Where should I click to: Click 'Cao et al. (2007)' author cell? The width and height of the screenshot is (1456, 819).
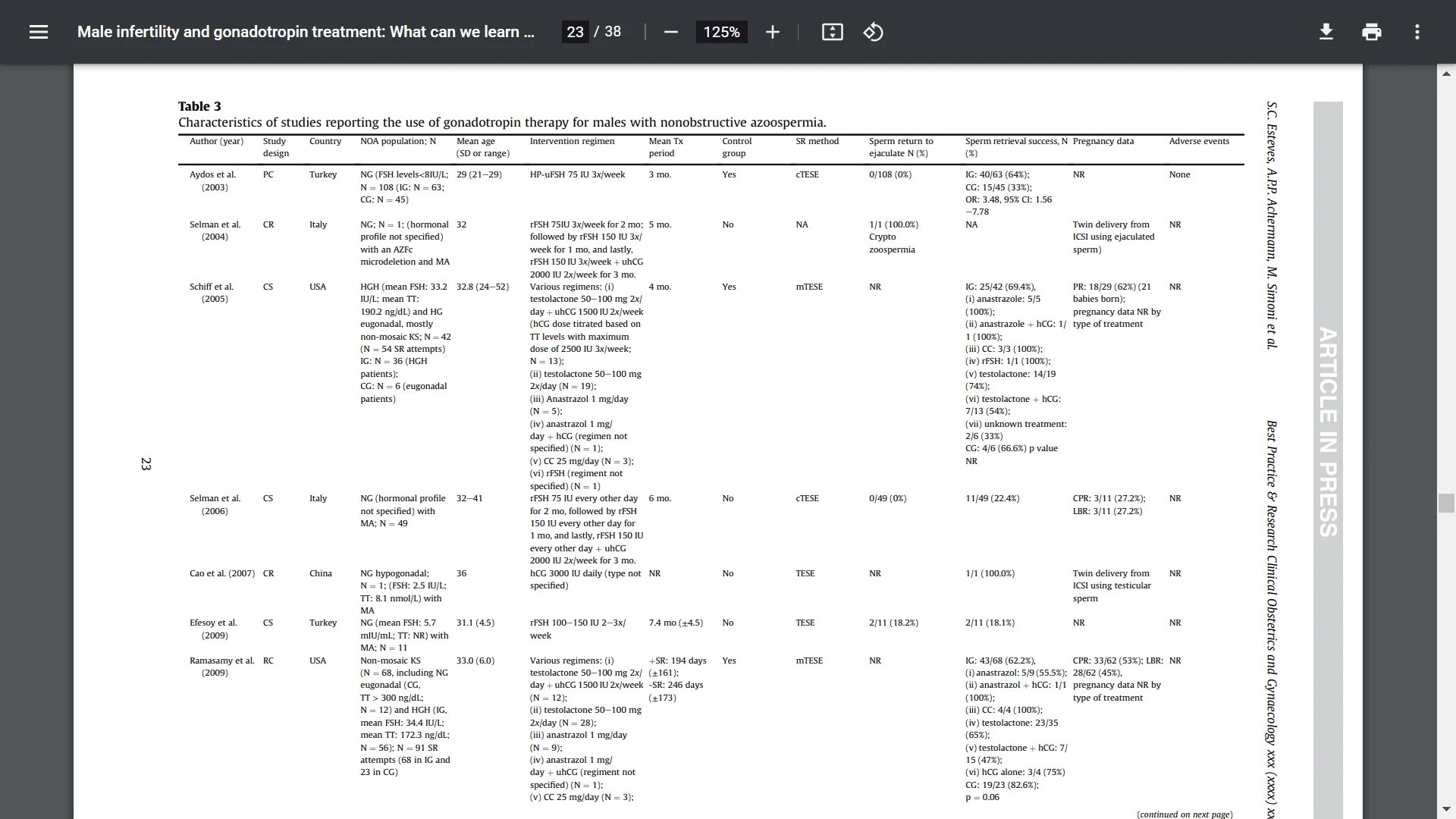221,573
